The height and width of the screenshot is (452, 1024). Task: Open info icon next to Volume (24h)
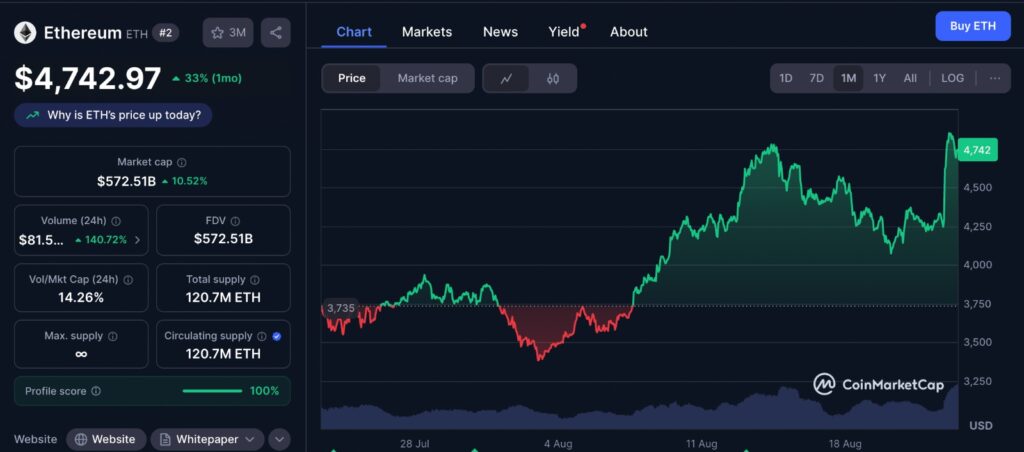pyautogui.click(x=116, y=221)
